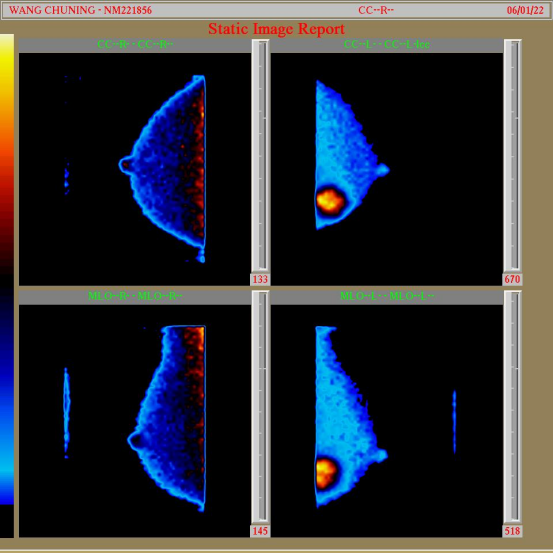Click the MLO--R image title bar
Image resolution: width=553 pixels, height=553 pixels.
[x=135, y=296]
